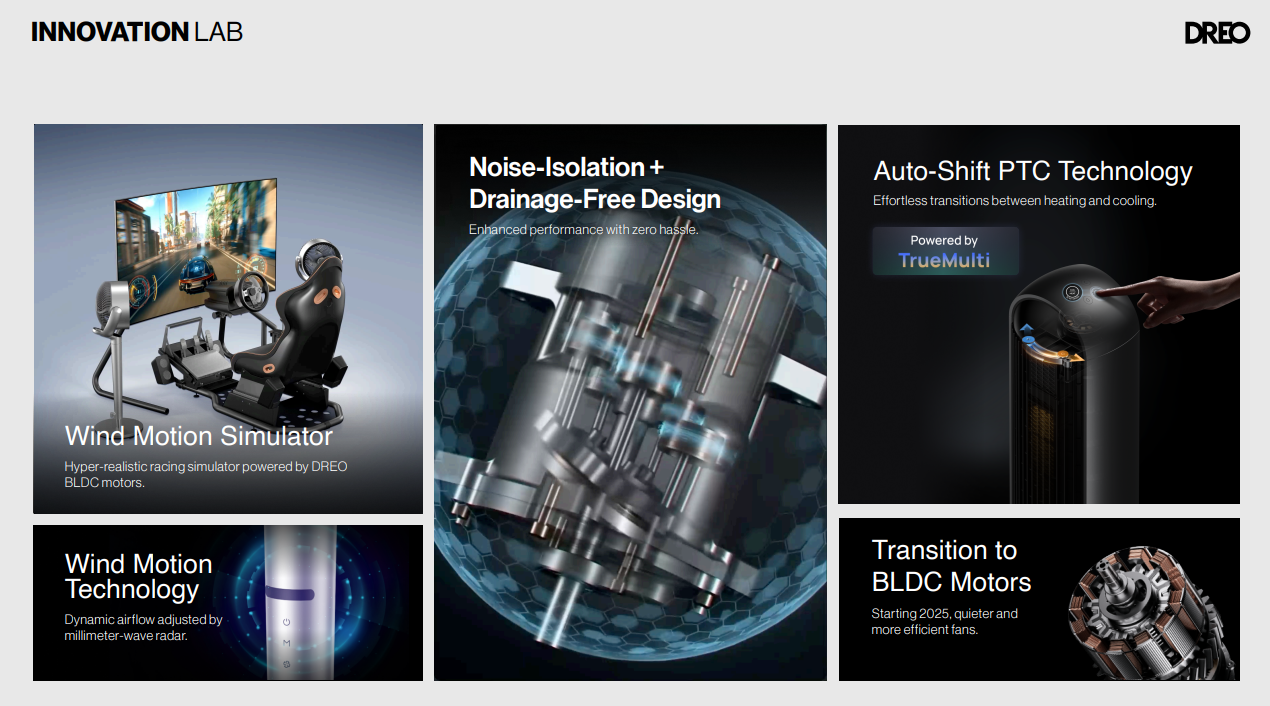
Task: Click the INNOVATION LAB heading
Action: (137, 32)
